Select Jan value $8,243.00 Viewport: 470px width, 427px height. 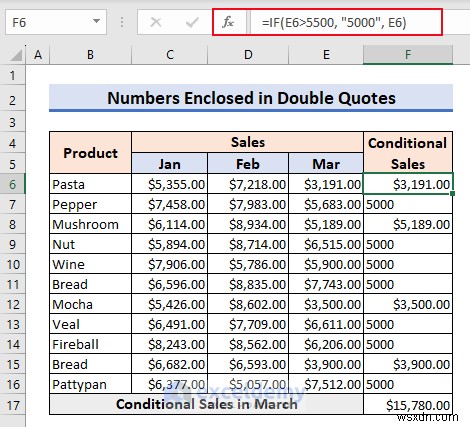[x=169, y=344]
